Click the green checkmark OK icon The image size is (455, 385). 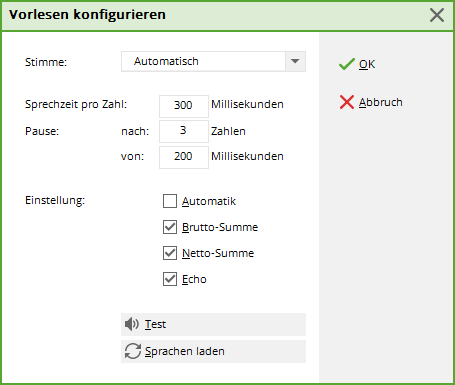coord(347,64)
